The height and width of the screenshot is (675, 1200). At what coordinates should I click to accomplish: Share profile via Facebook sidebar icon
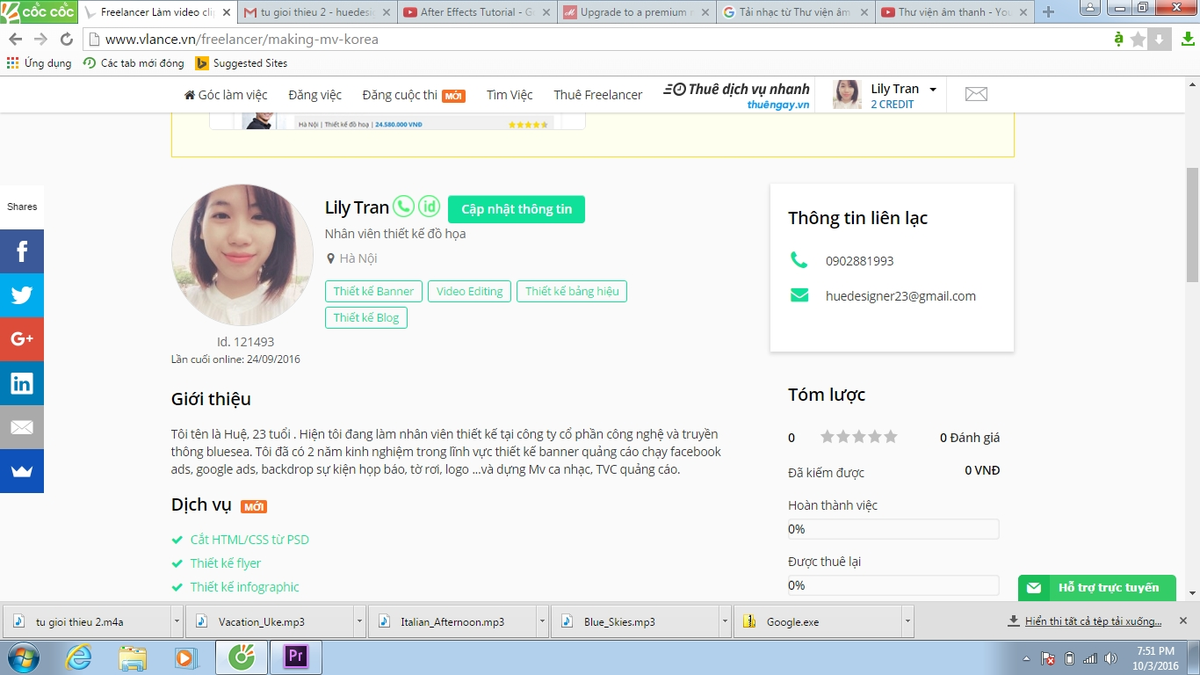click(22, 251)
